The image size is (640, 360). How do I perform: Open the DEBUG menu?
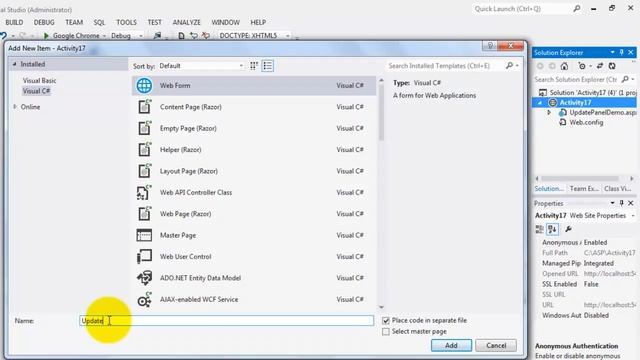click(x=44, y=22)
